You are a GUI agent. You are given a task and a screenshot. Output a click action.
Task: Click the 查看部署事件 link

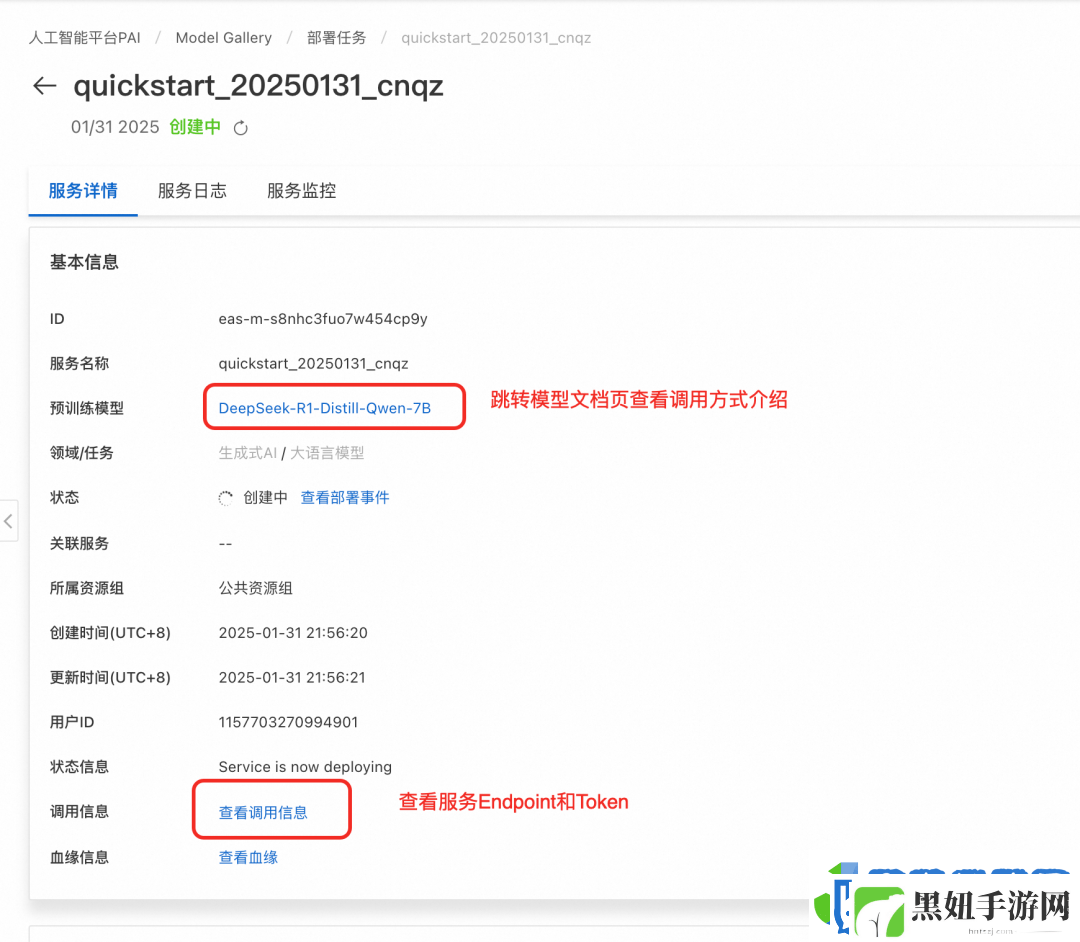[345, 498]
